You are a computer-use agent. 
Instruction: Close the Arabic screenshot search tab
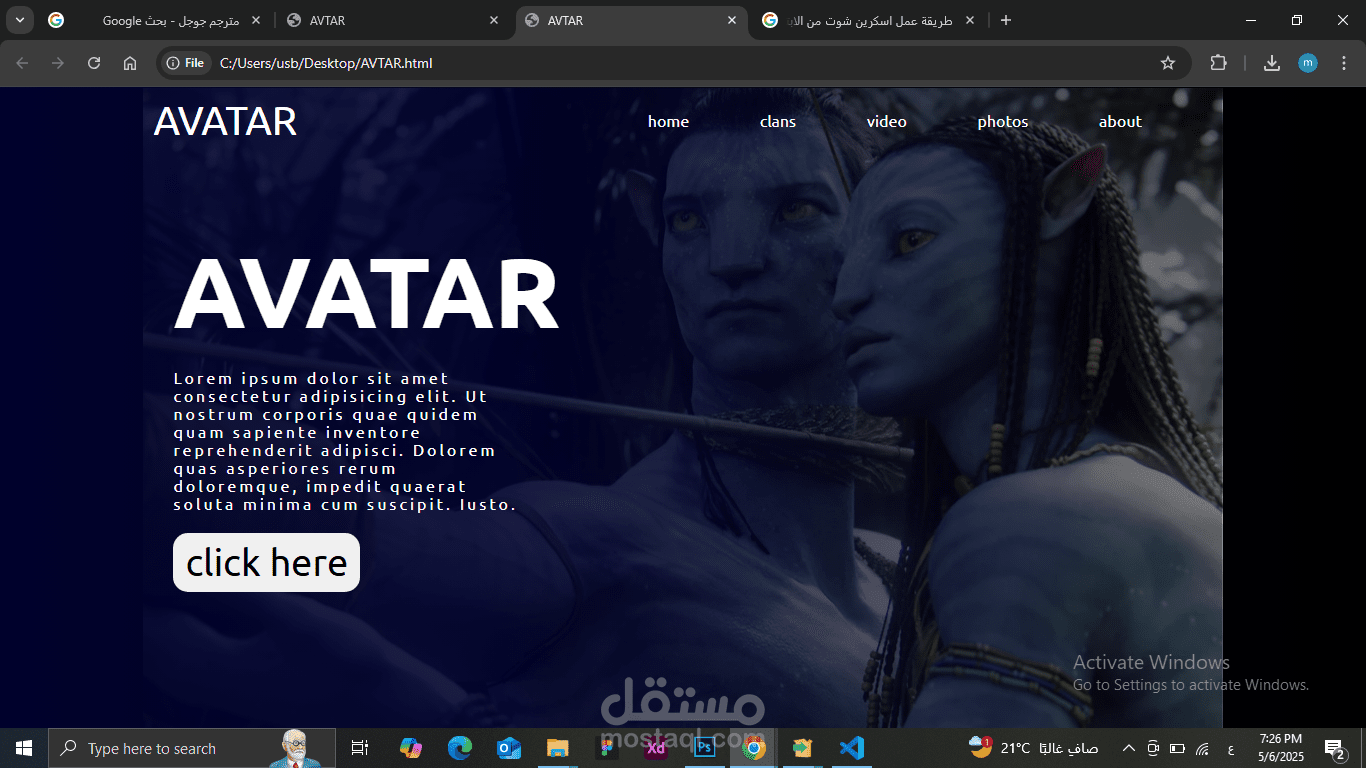[969, 20]
